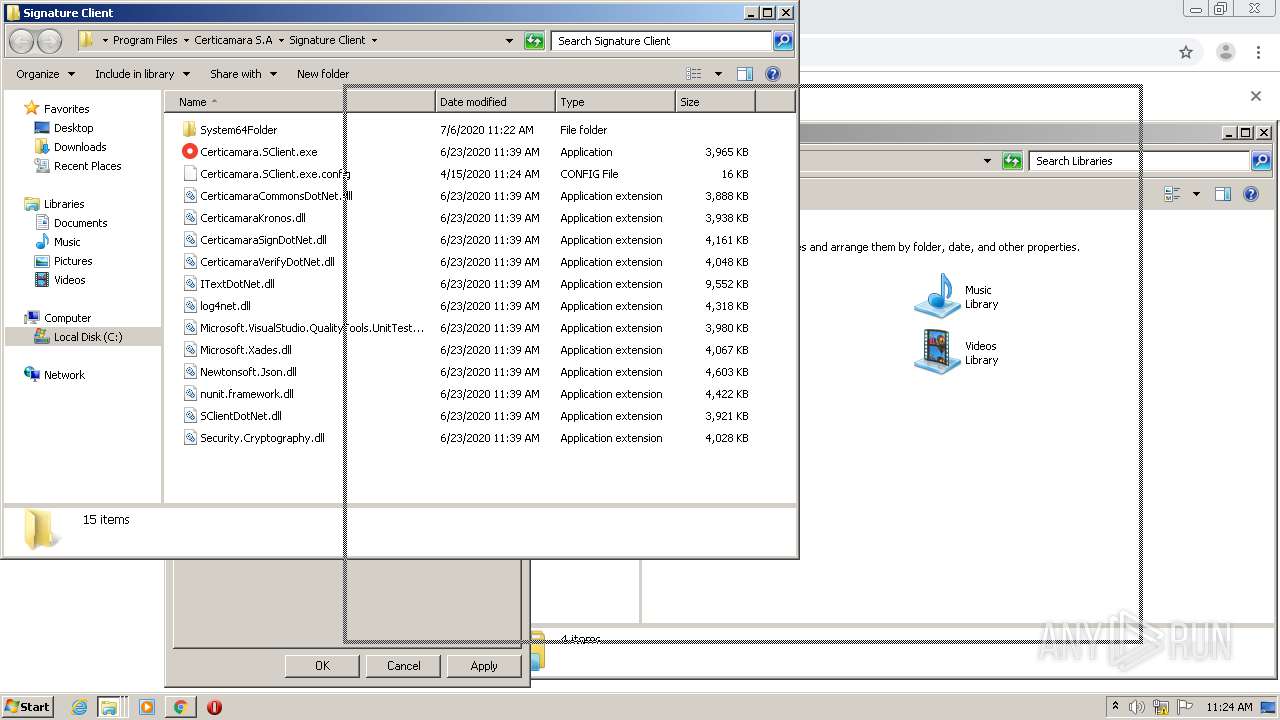Open the Videos Library in Libraries window
Viewport: 1280px width, 720px height.
956,353
